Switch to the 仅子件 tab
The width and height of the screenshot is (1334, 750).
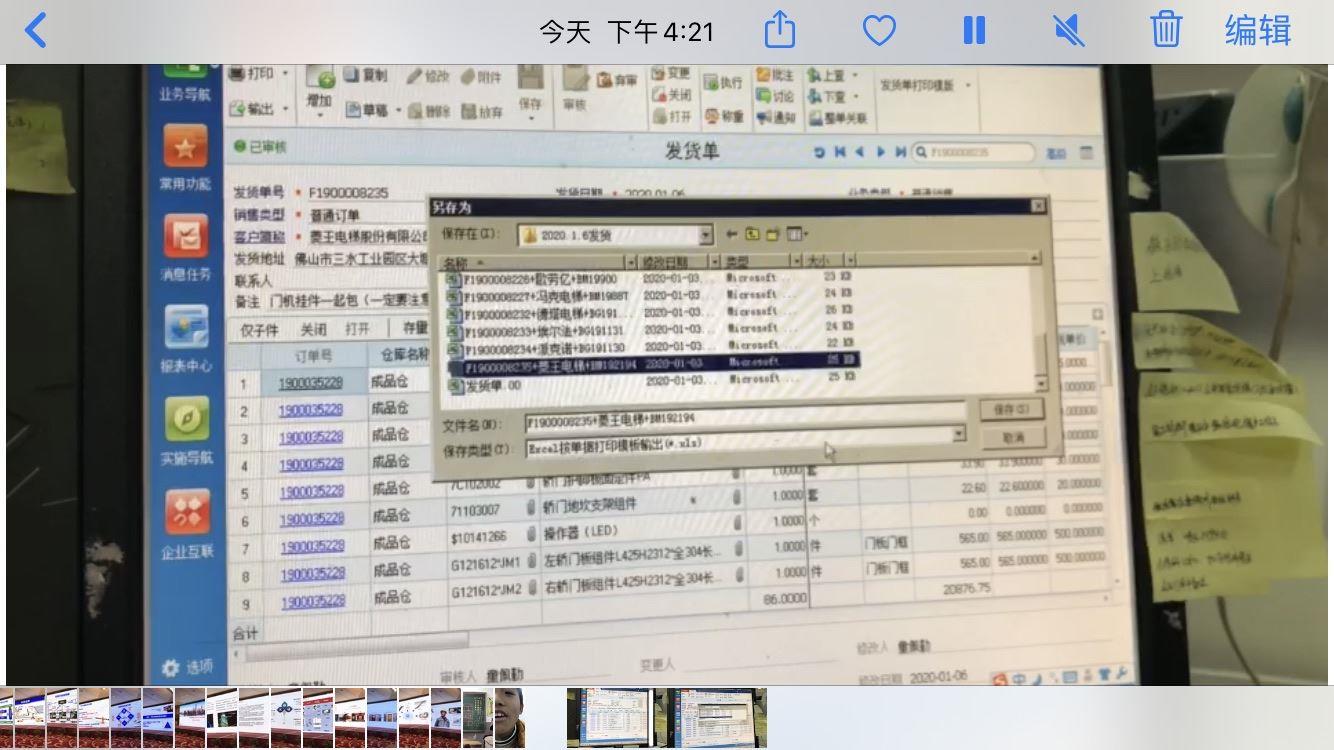(259, 329)
